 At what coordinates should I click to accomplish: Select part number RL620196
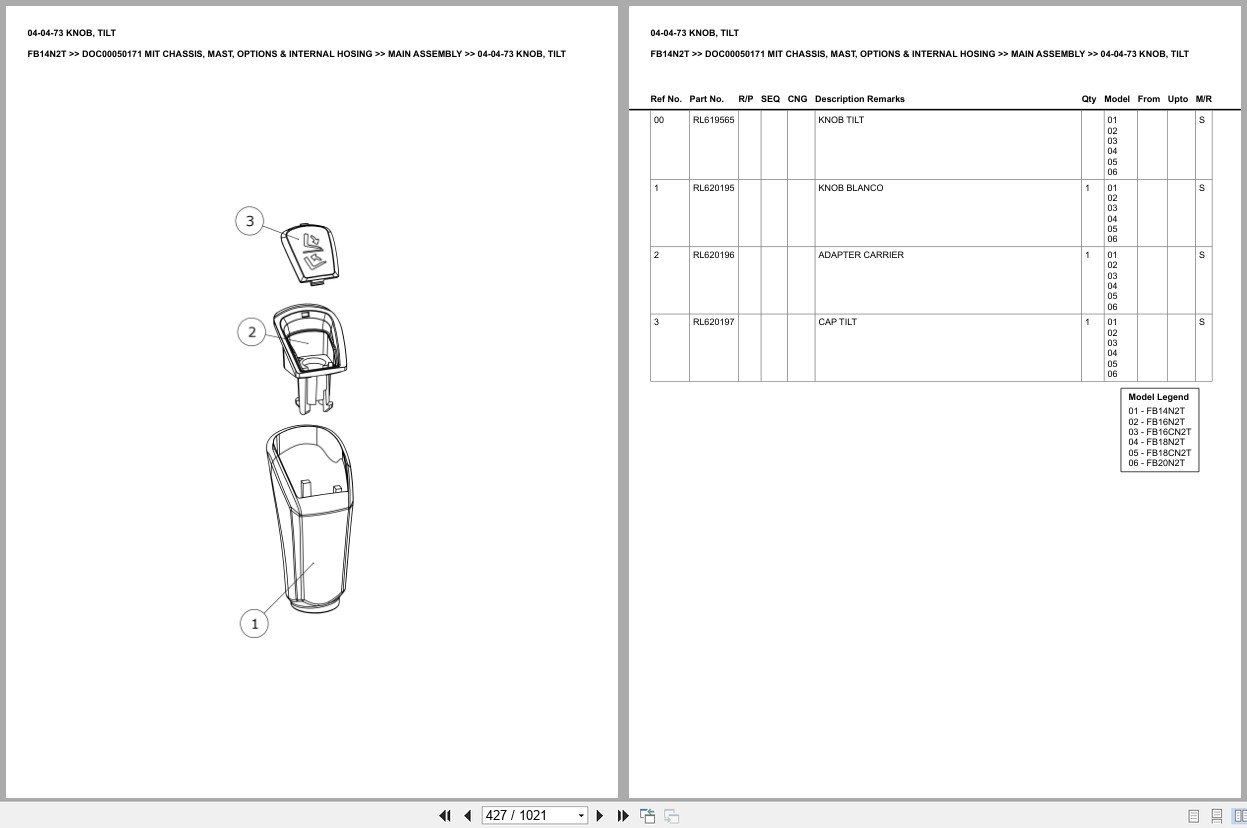713,255
